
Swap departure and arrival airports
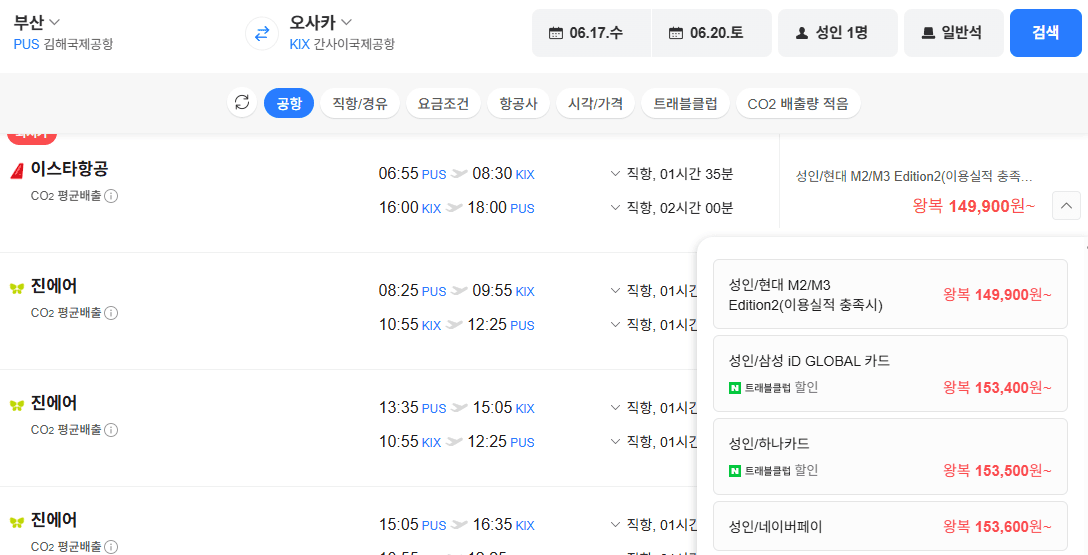pyautogui.click(x=262, y=33)
